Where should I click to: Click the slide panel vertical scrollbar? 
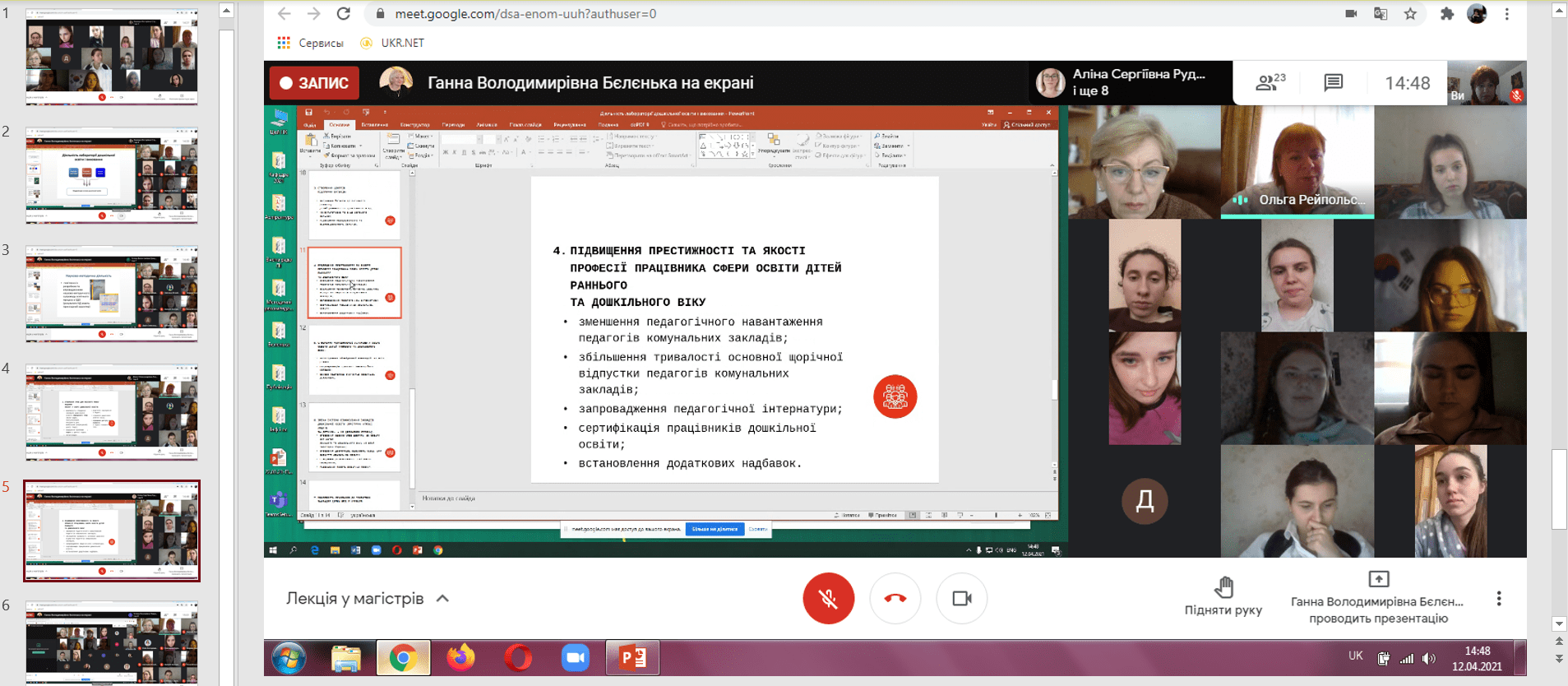tap(227, 329)
